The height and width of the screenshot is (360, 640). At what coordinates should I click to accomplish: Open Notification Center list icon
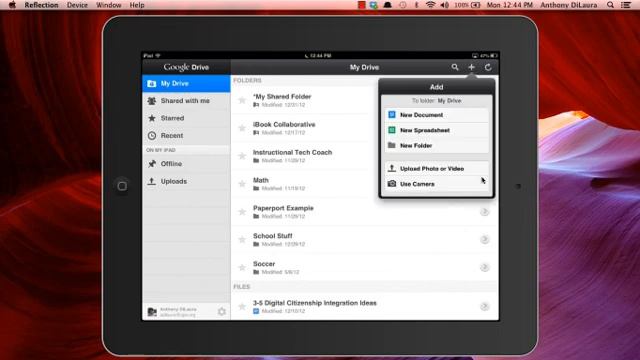click(626, 5)
